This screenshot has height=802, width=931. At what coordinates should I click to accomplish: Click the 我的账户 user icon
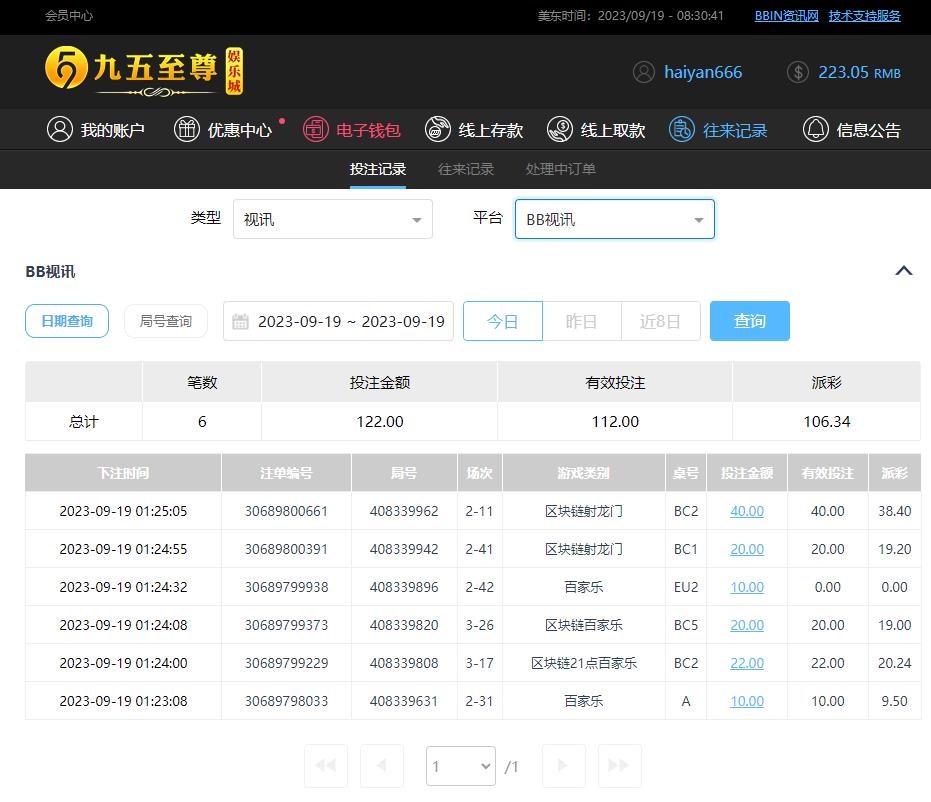[60, 129]
